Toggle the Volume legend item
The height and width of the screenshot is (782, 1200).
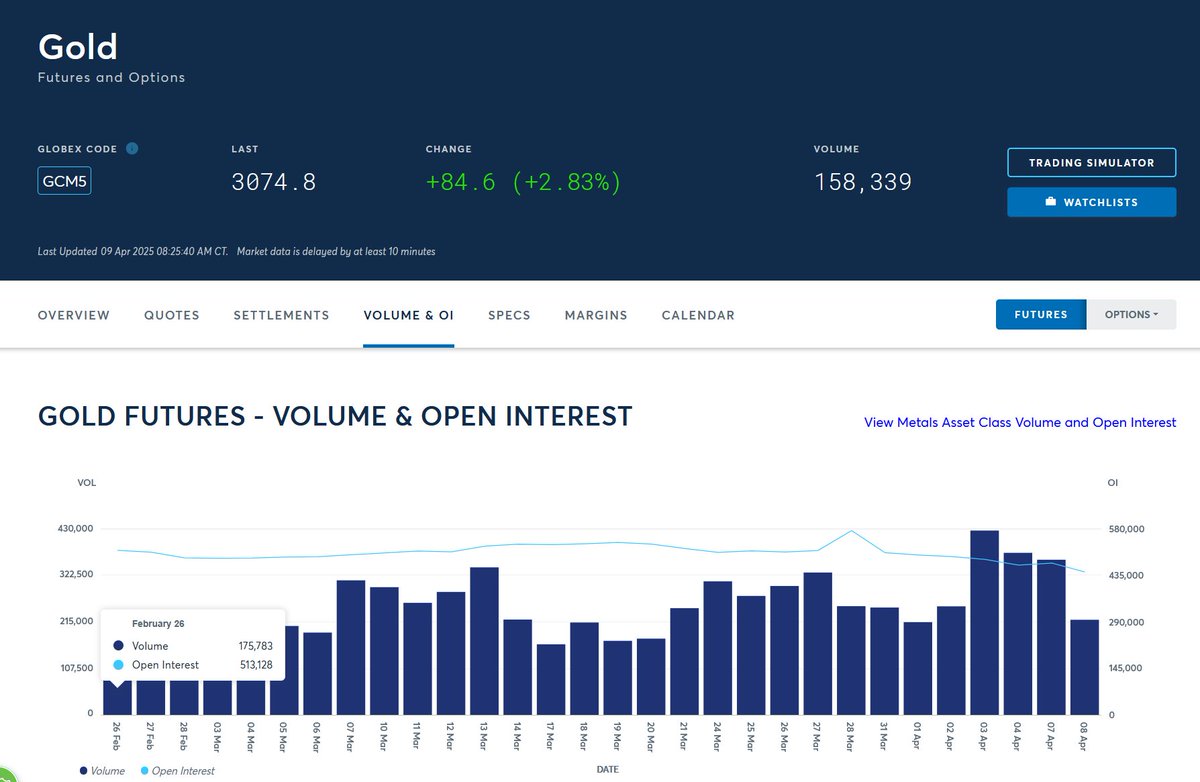click(x=103, y=771)
